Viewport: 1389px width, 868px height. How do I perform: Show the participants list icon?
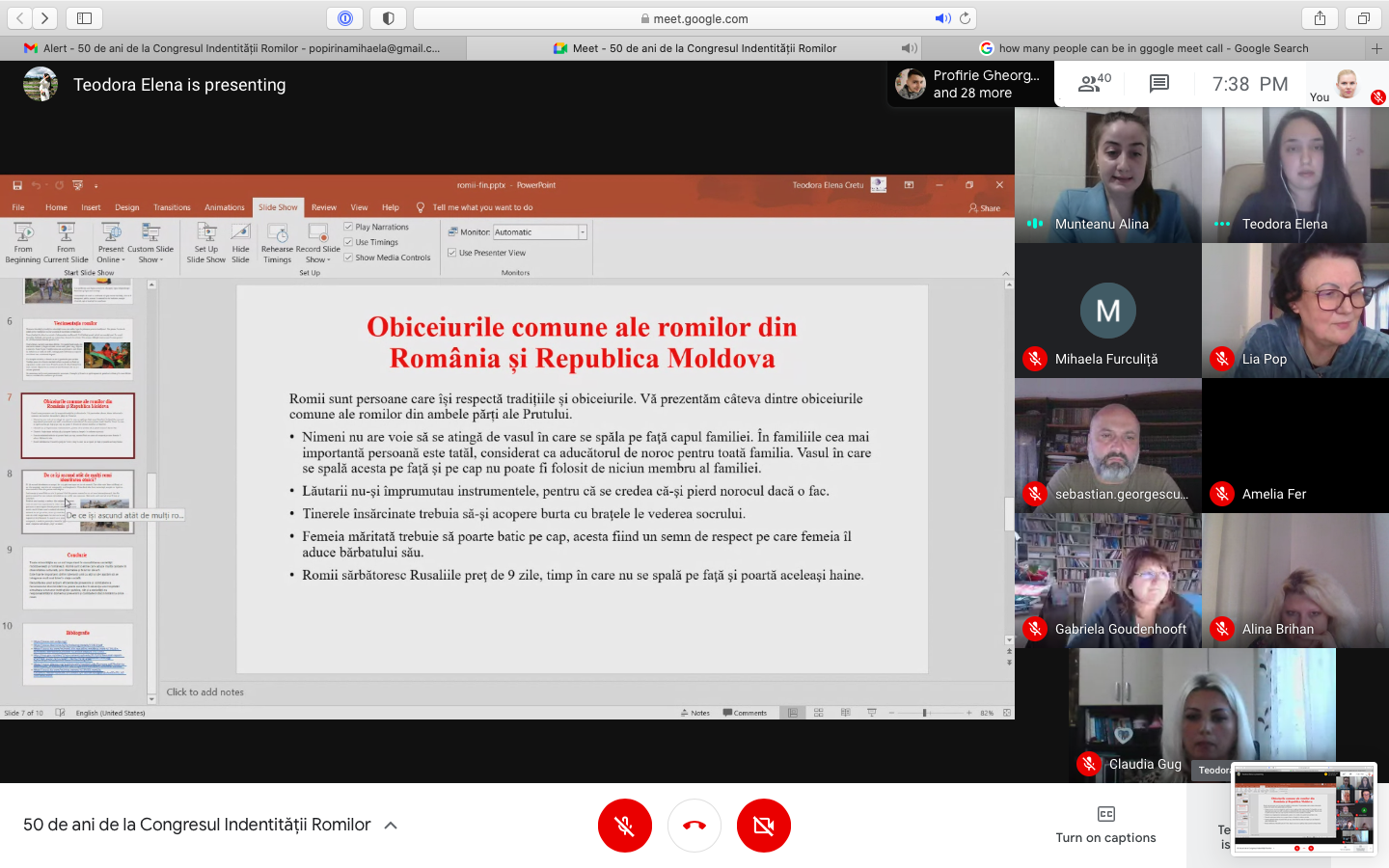1093,84
